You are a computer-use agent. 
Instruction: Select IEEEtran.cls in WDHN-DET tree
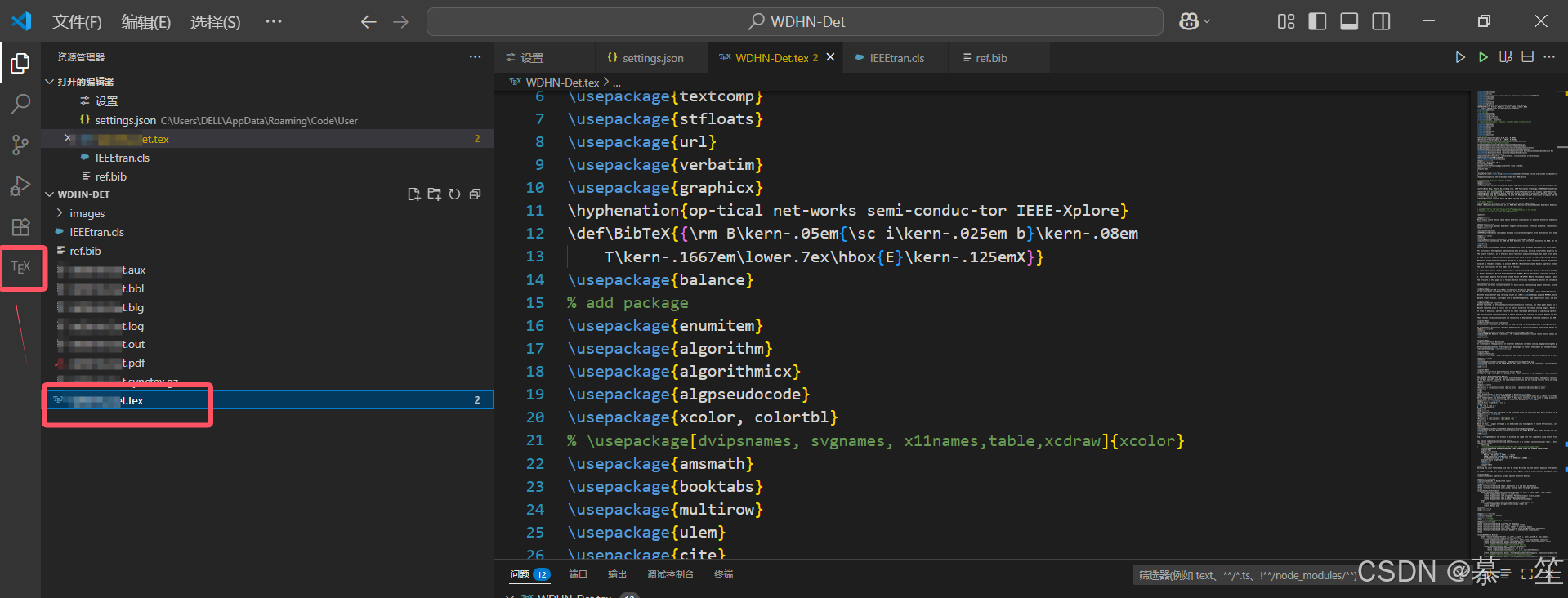click(x=267, y=232)
